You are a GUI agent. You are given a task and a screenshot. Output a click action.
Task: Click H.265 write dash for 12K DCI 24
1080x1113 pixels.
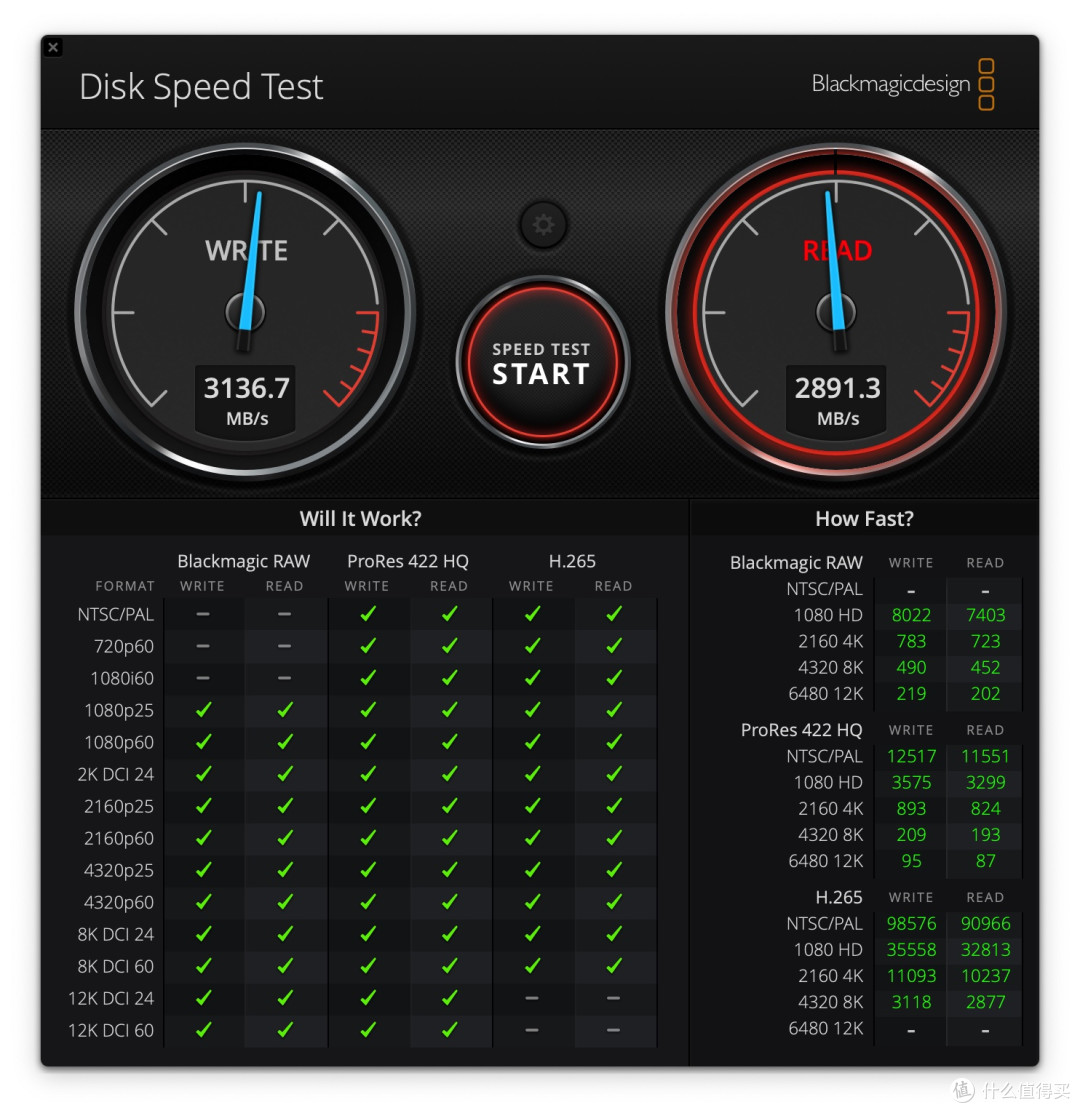pyautogui.click(x=531, y=998)
